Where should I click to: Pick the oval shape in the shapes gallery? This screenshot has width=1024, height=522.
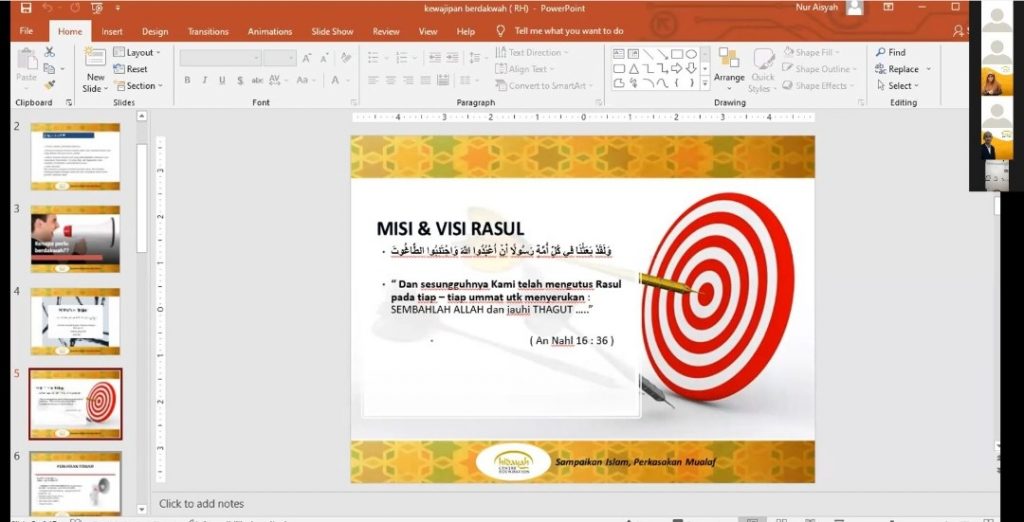pos(691,54)
